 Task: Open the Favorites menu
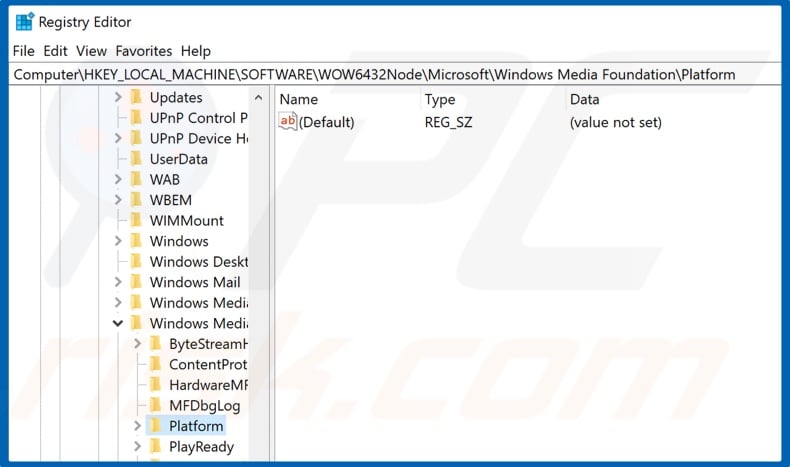click(143, 50)
